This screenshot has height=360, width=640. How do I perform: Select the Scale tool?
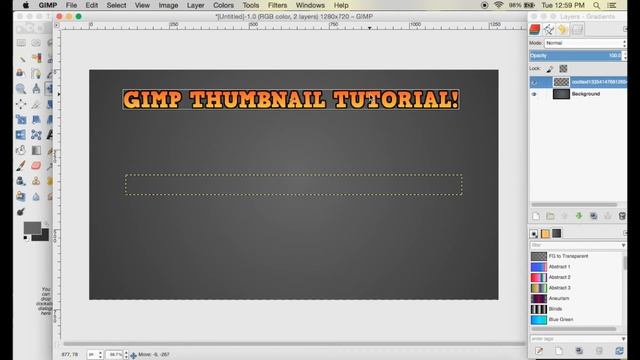coord(21,119)
